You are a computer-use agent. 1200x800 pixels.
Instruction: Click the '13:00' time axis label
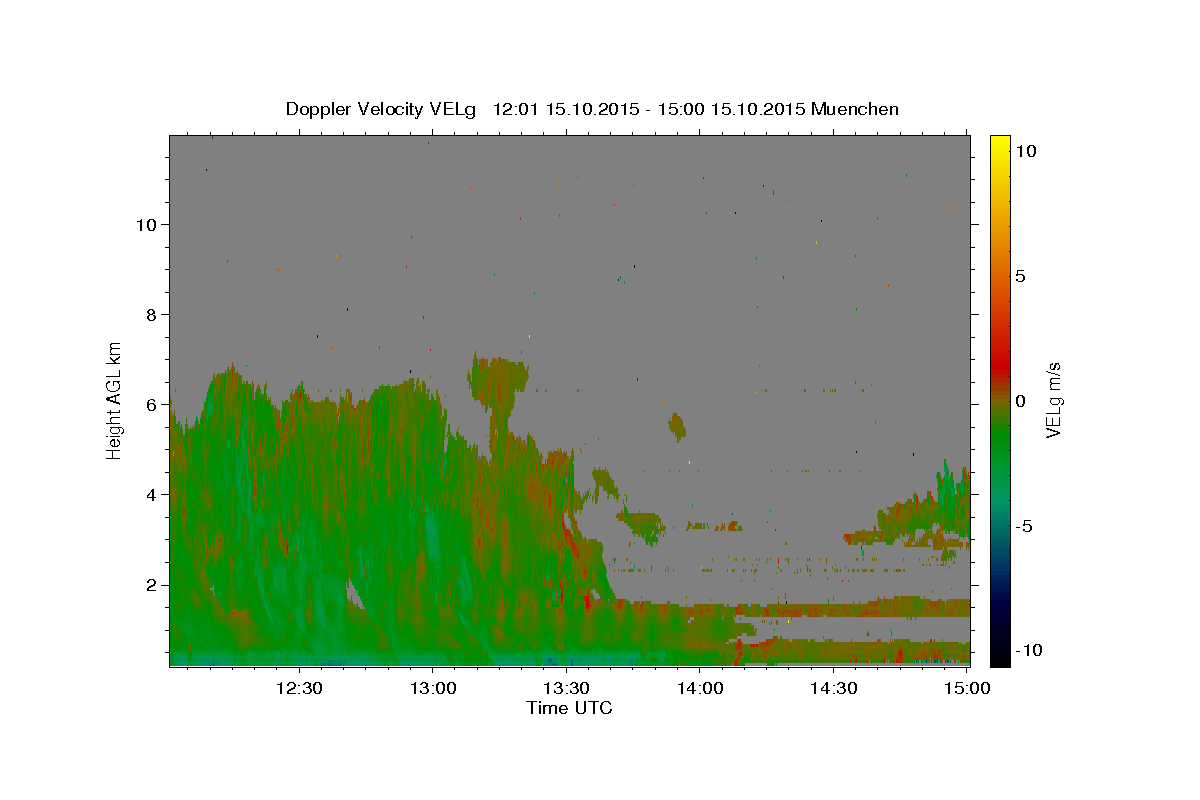(432, 688)
